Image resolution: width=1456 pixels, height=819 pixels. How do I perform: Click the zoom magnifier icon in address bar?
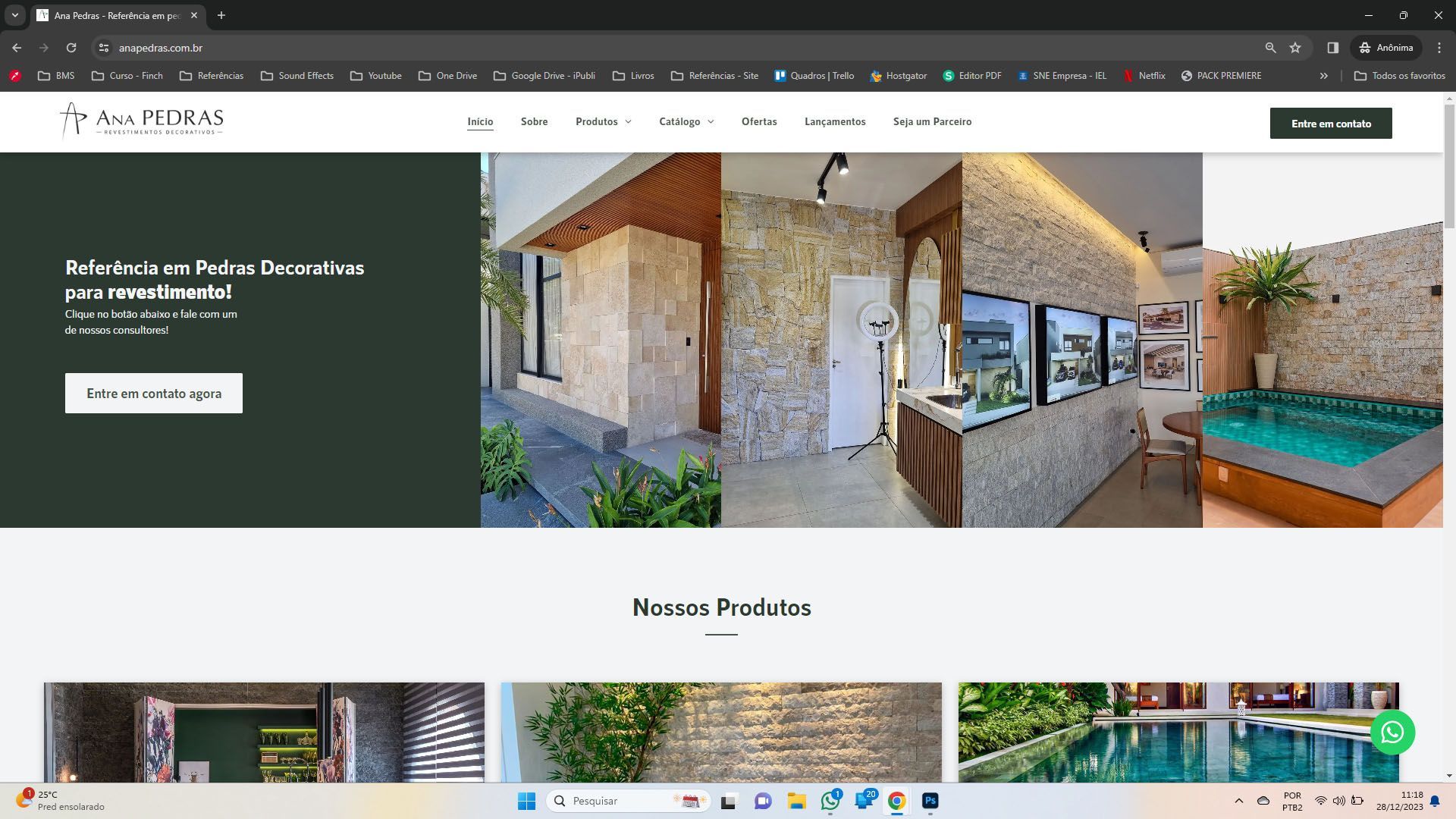(x=1270, y=48)
